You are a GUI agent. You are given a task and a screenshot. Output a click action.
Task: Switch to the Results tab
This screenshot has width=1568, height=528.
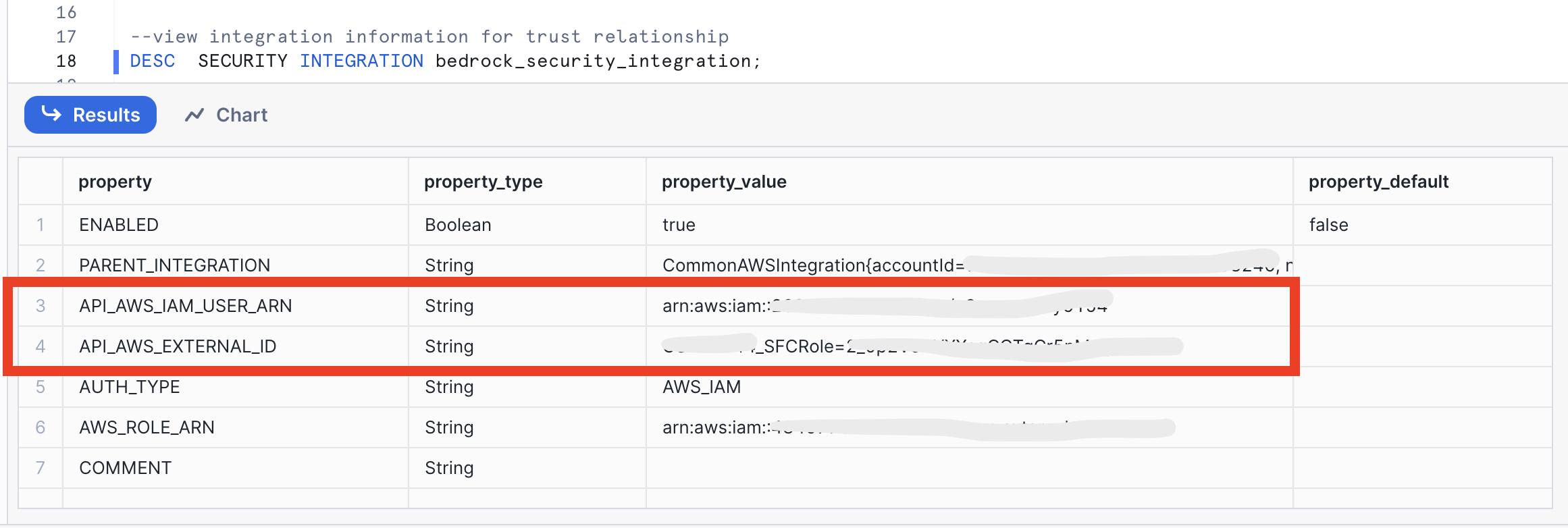90,115
